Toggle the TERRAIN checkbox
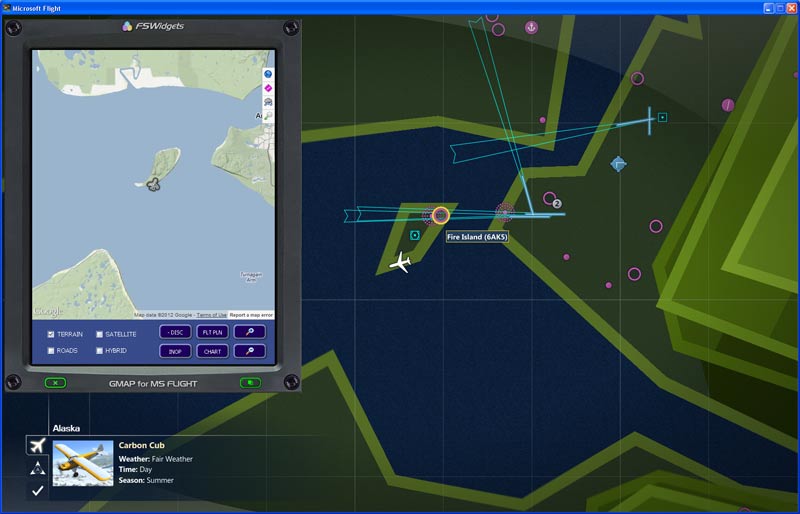Screen dimensions: 800x514 pyautogui.click(x=51, y=334)
